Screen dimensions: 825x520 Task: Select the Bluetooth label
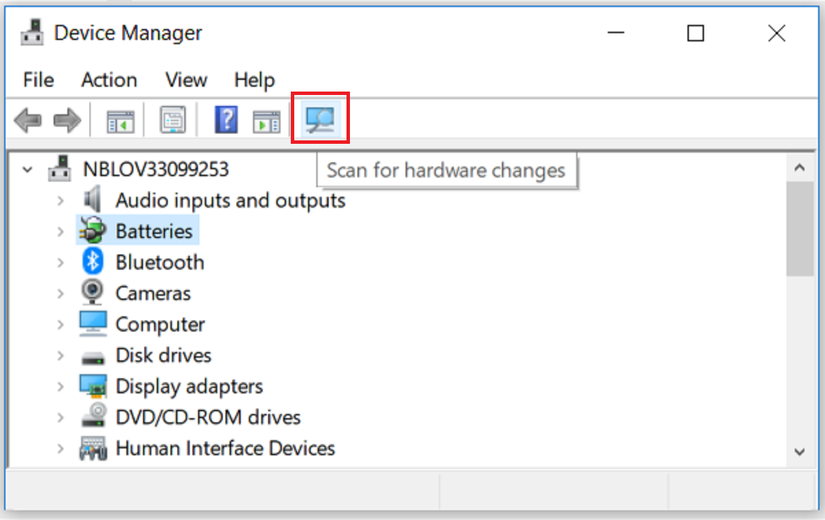click(160, 263)
